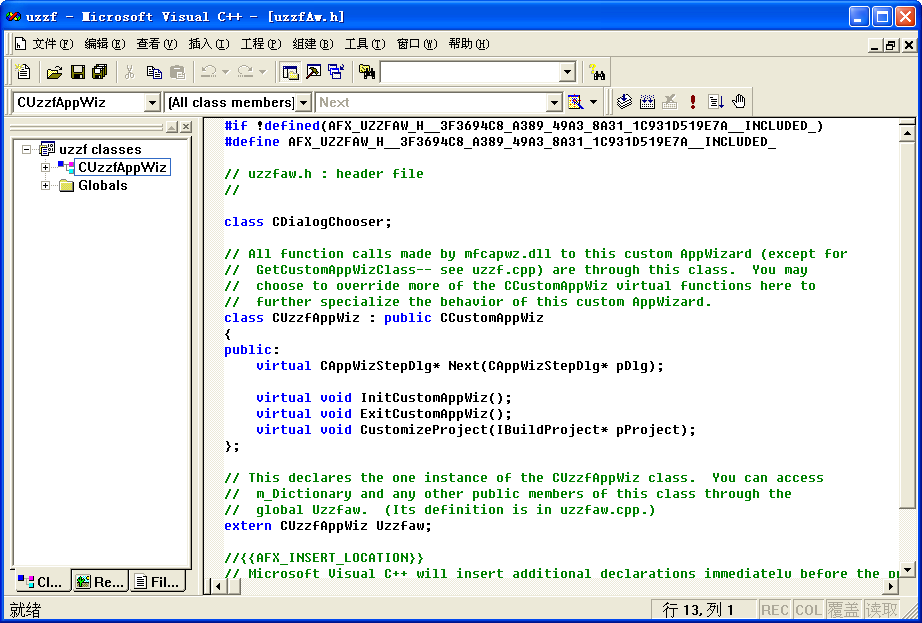Click the New Text File toolbar icon
The image size is (922, 623).
point(23,72)
